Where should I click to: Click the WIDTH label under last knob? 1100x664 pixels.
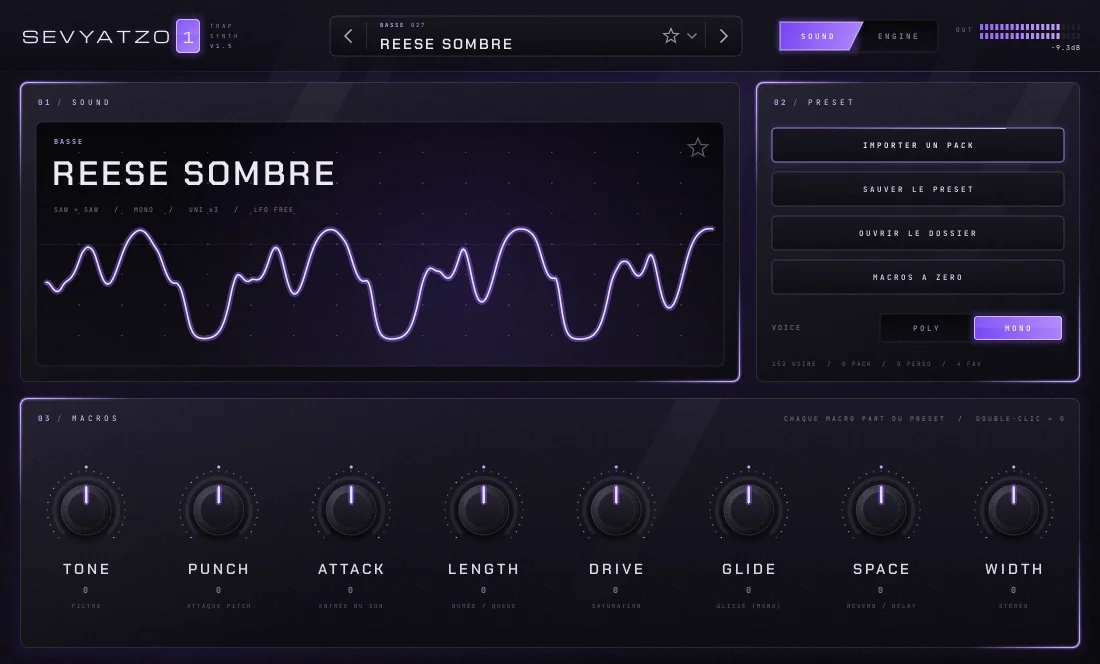coord(1014,569)
